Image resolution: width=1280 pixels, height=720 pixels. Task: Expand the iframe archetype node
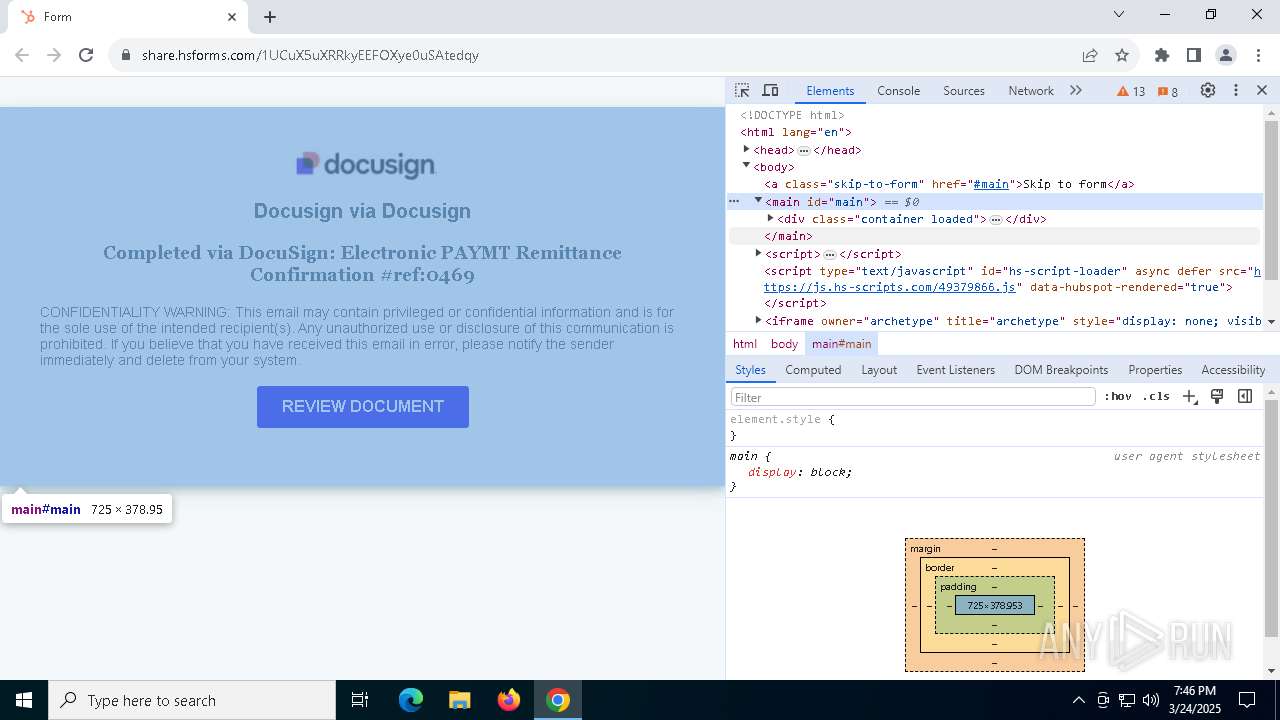tap(758, 320)
